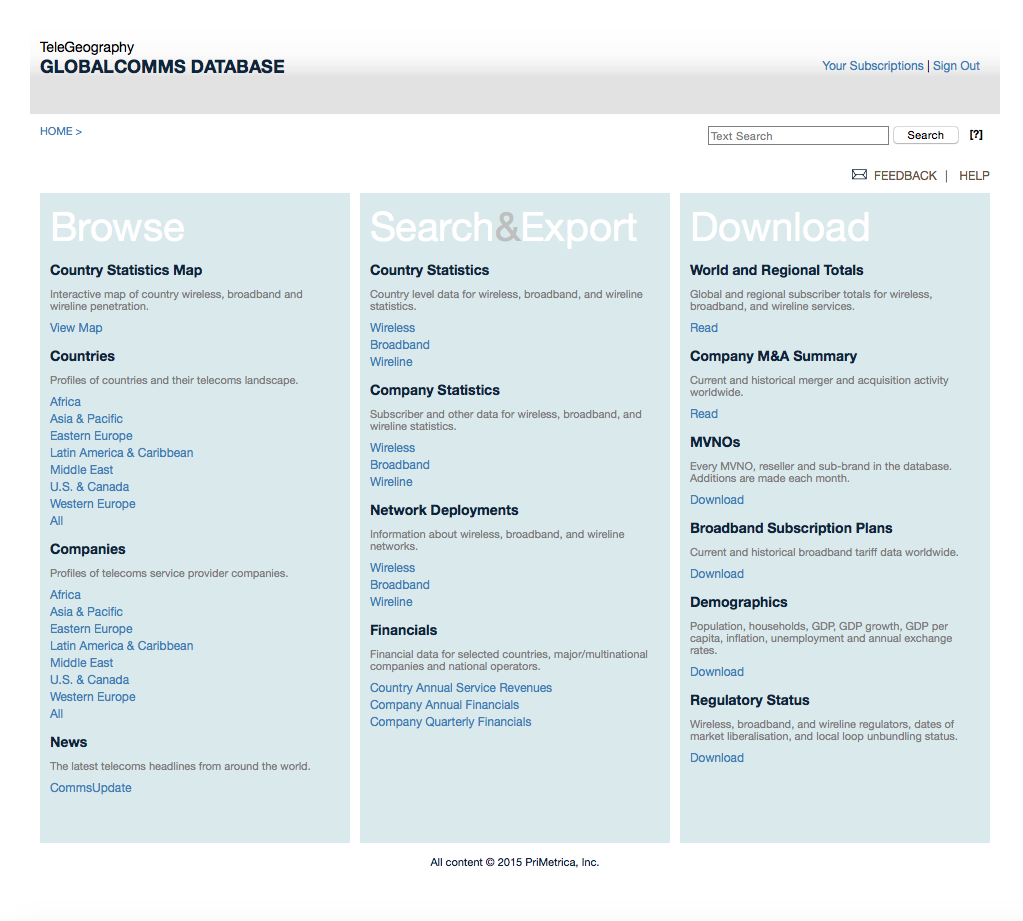The height and width of the screenshot is (921, 1023).
Task: Open Africa under Companies
Action: coord(65,595)
